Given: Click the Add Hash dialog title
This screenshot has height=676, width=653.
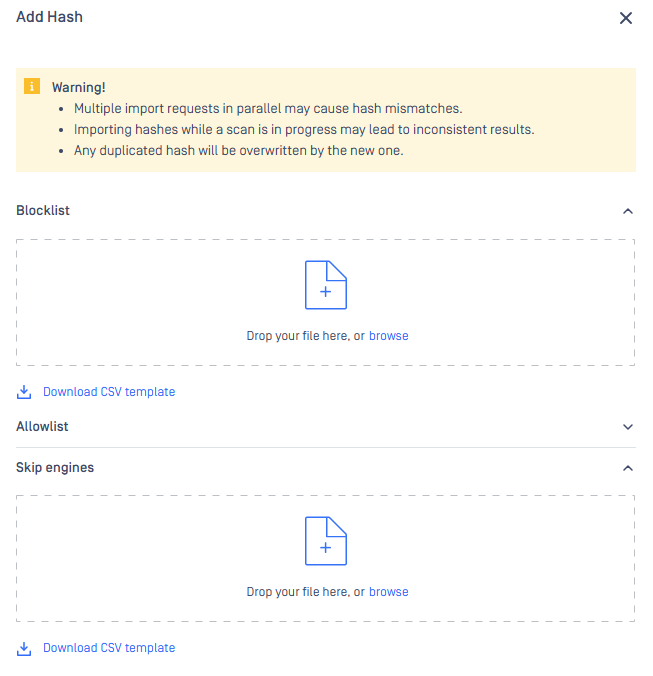Looking at the screenshot, I should pyautogui.click(x=50, y=17).
